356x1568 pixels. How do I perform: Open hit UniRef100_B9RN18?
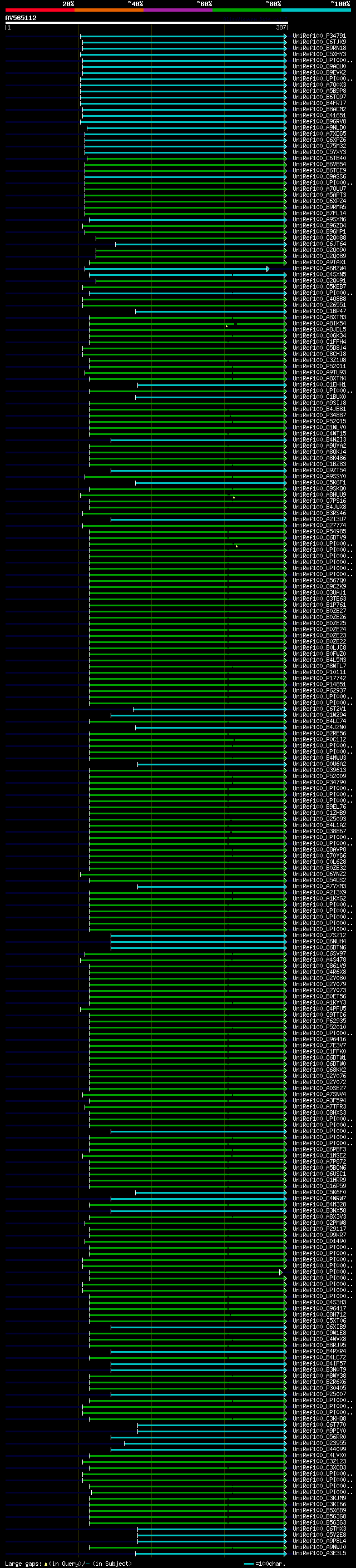point(319,48)
